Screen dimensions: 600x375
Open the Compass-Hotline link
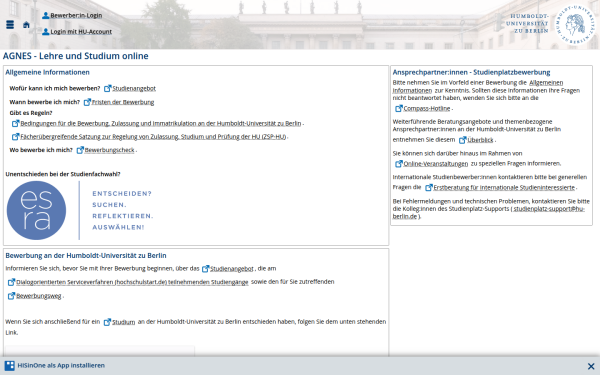[x=427, y=108]
